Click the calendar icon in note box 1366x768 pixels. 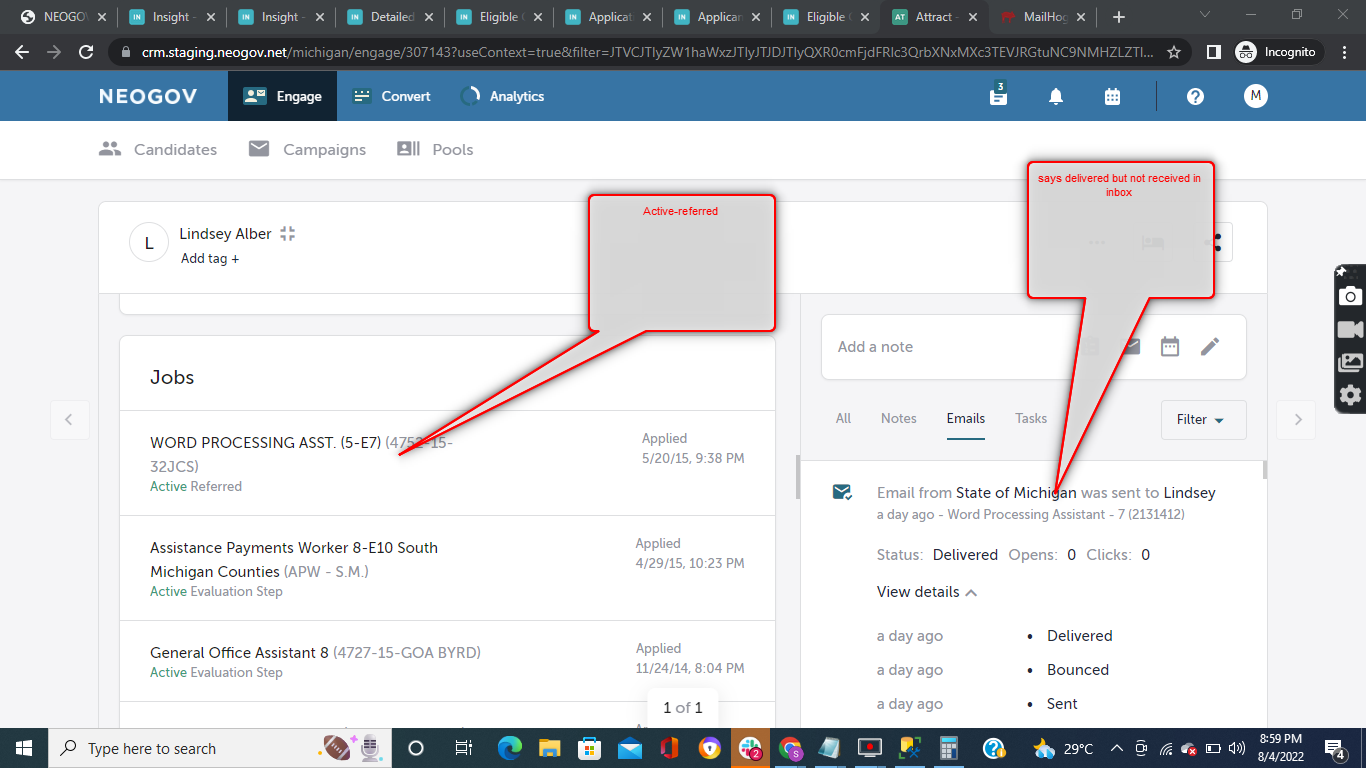[x=1170, y=347]
